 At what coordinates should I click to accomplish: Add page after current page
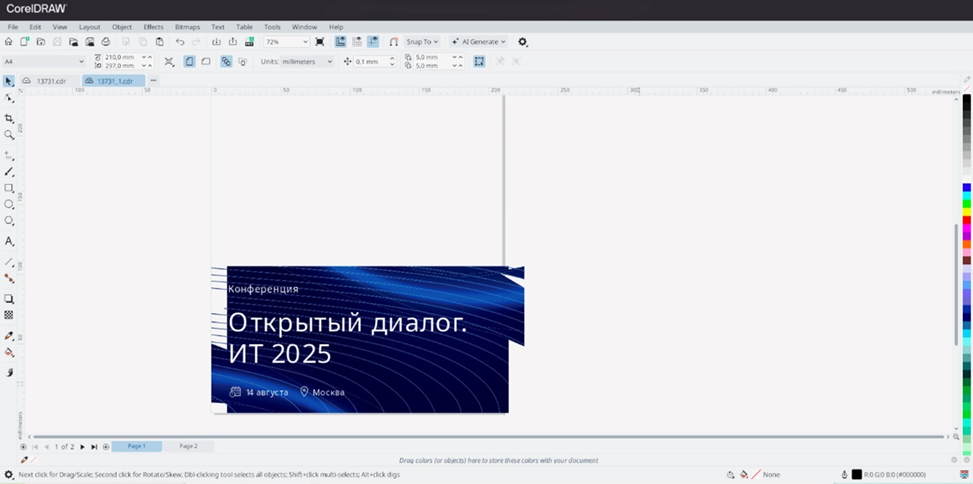tap(106, 447)
